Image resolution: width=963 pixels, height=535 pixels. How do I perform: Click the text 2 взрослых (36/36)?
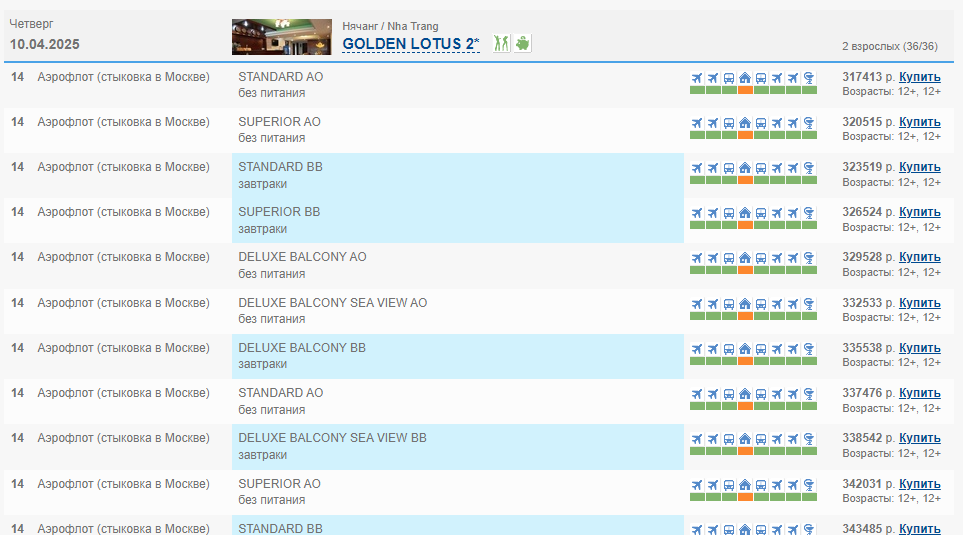coord(890,46)
